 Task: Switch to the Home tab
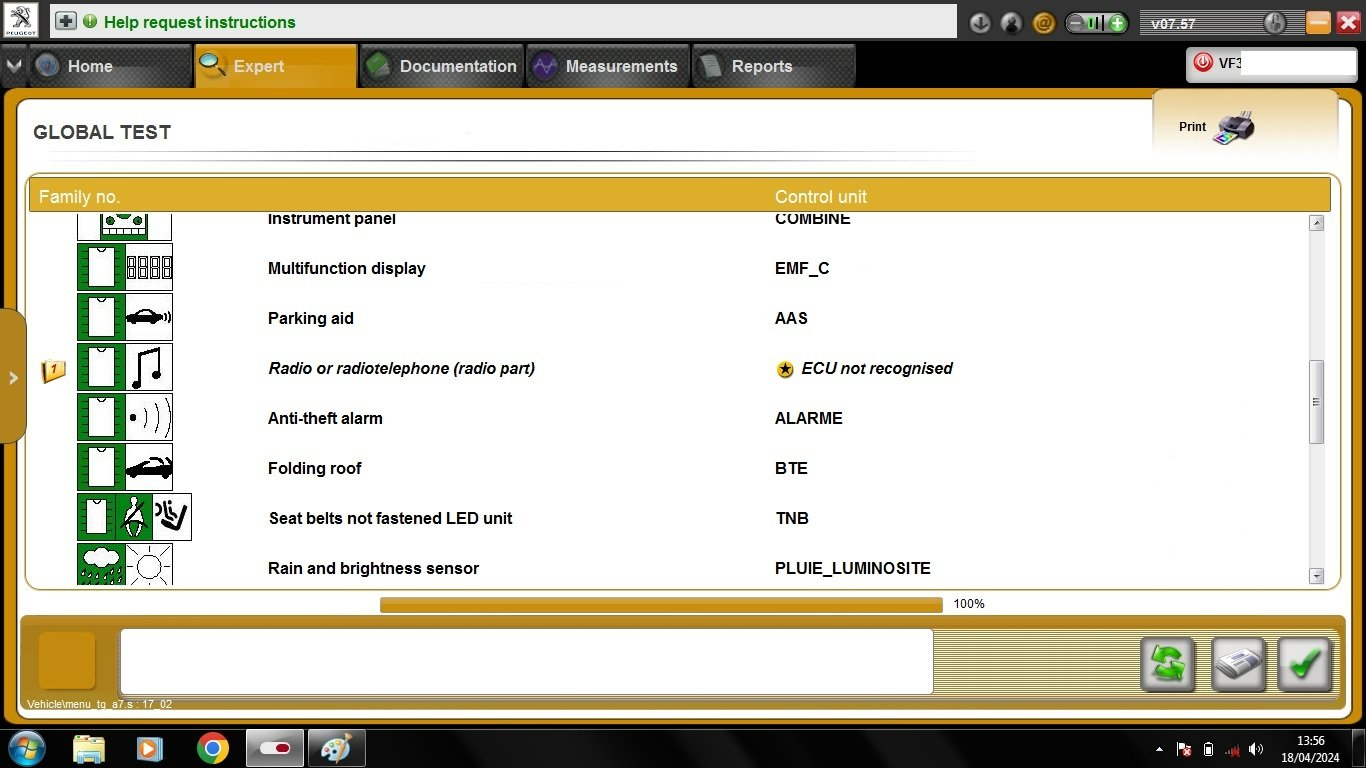pyautogui.click(x=110, y=66)
